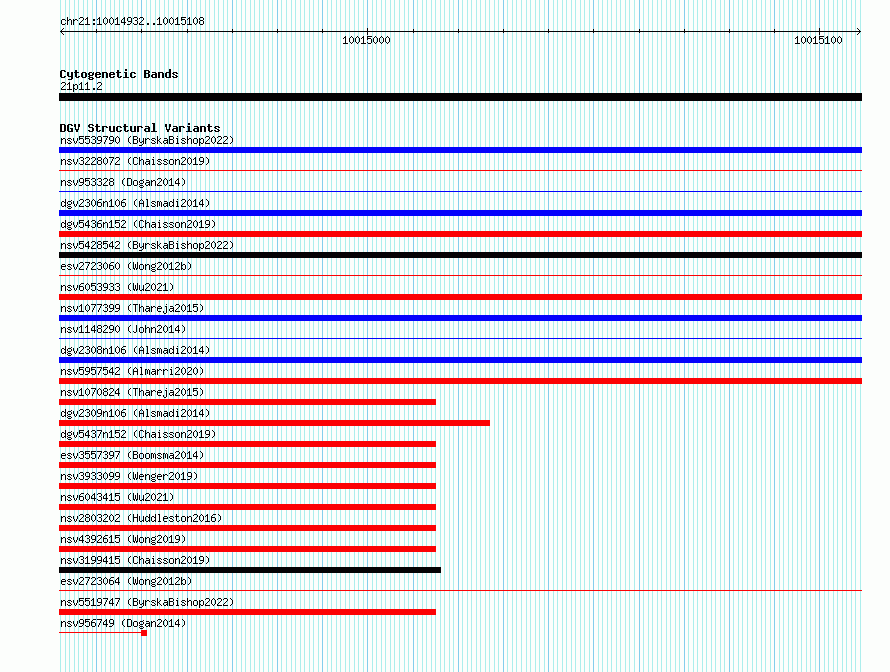Screen dimensions: 890x672
Task: Open variant esv2723060 (Wong2012b)
Action: pyautogui.click(x=126, y=266)
